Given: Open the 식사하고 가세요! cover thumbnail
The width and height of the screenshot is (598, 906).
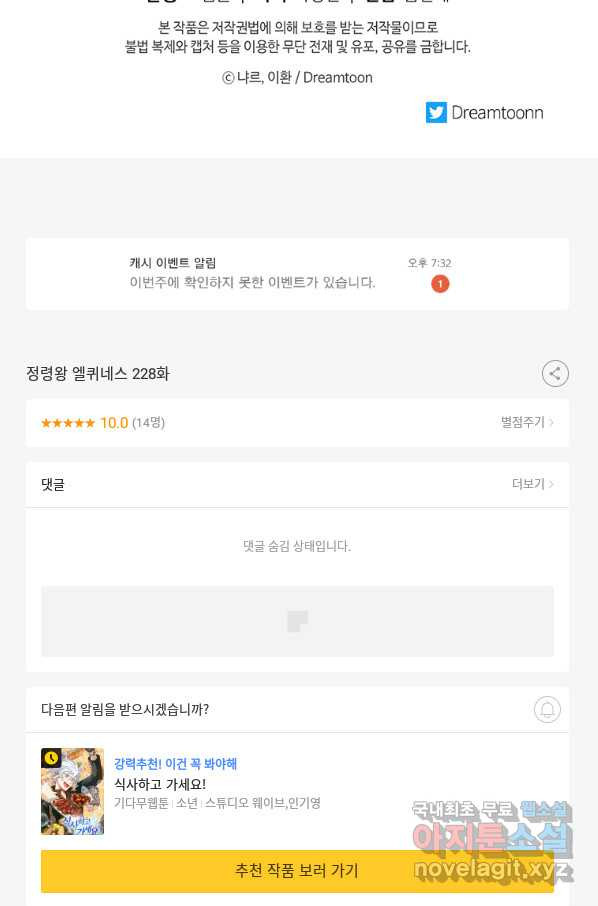Looking at the screenshot, I should 73,791.
